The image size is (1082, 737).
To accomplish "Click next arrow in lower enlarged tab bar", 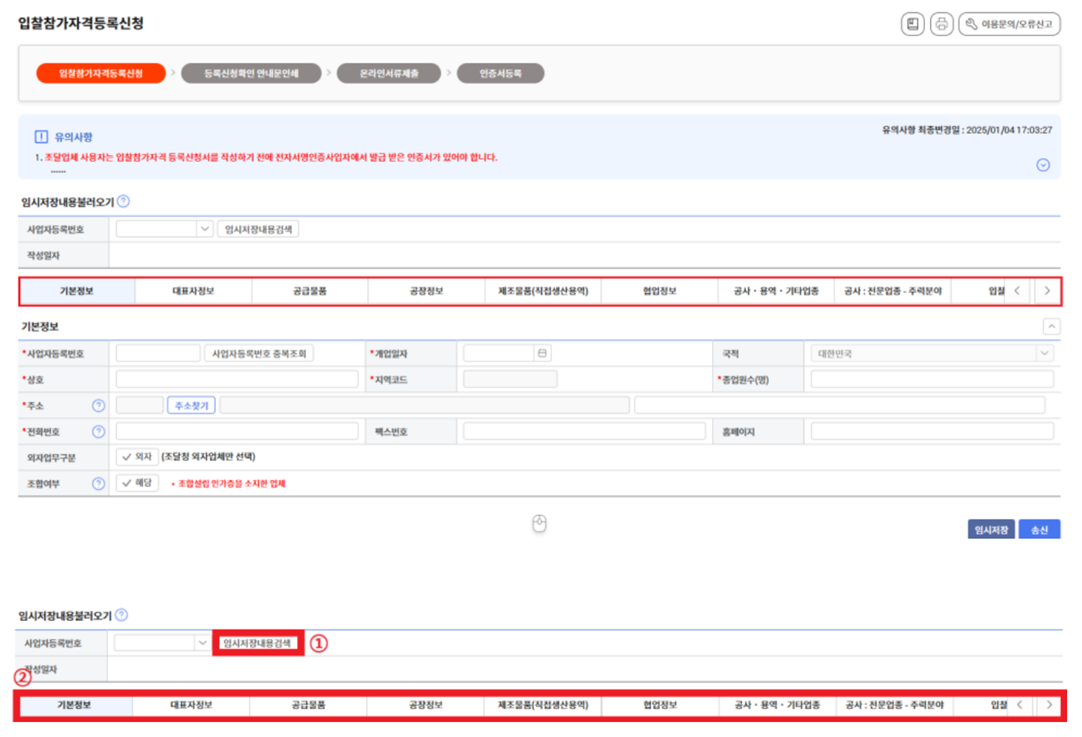I will pyautogui.click(x=1049, y=705).
